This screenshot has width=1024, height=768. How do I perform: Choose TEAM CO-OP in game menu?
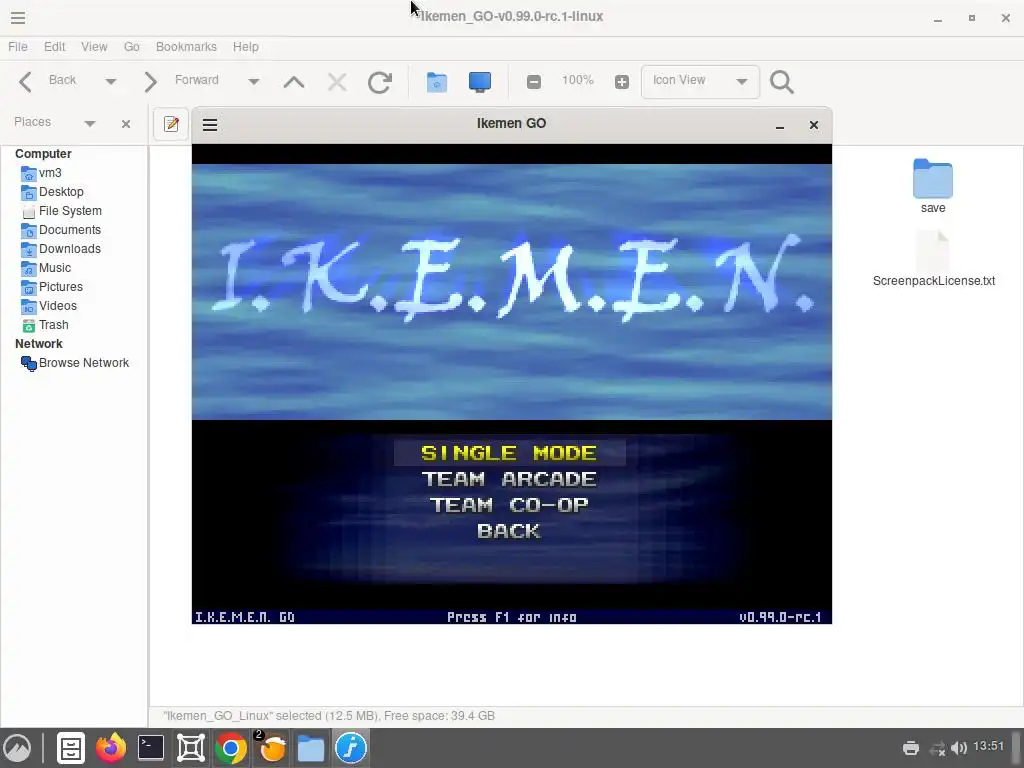point(509,505)
